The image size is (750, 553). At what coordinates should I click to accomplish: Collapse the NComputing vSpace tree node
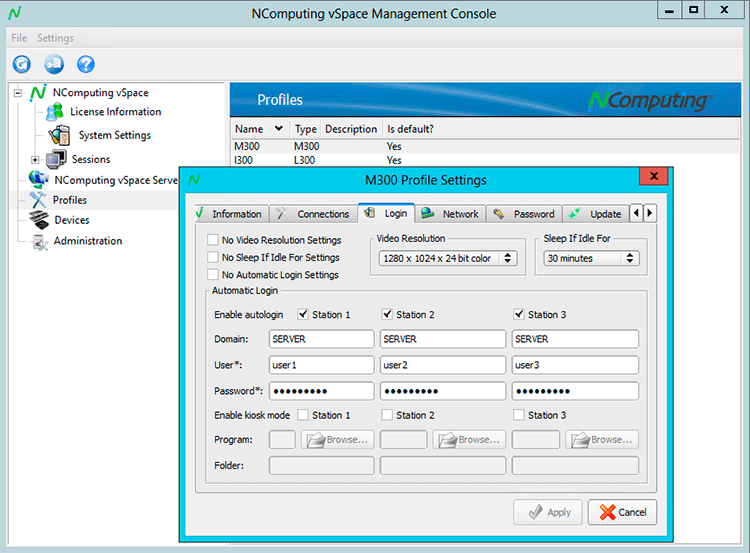click(18, 92)
